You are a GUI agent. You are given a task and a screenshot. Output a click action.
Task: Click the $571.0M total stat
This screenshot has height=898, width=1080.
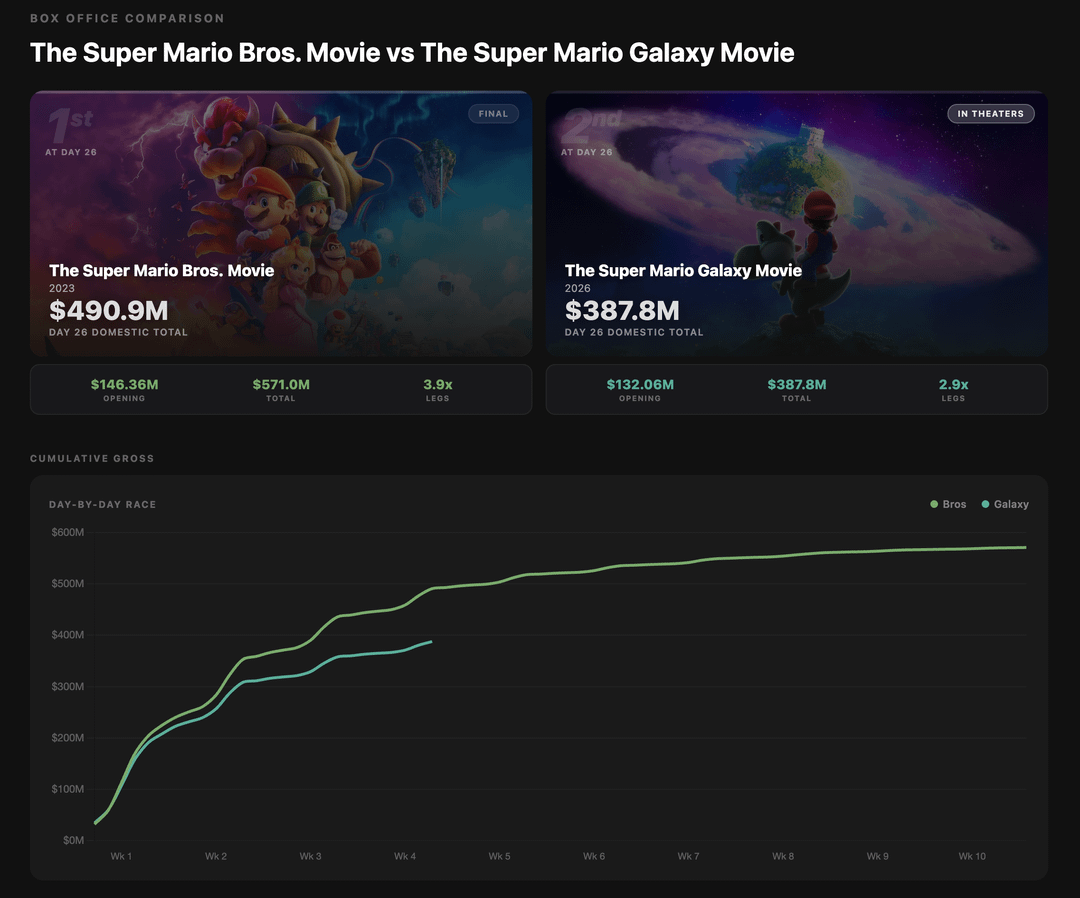281,384
